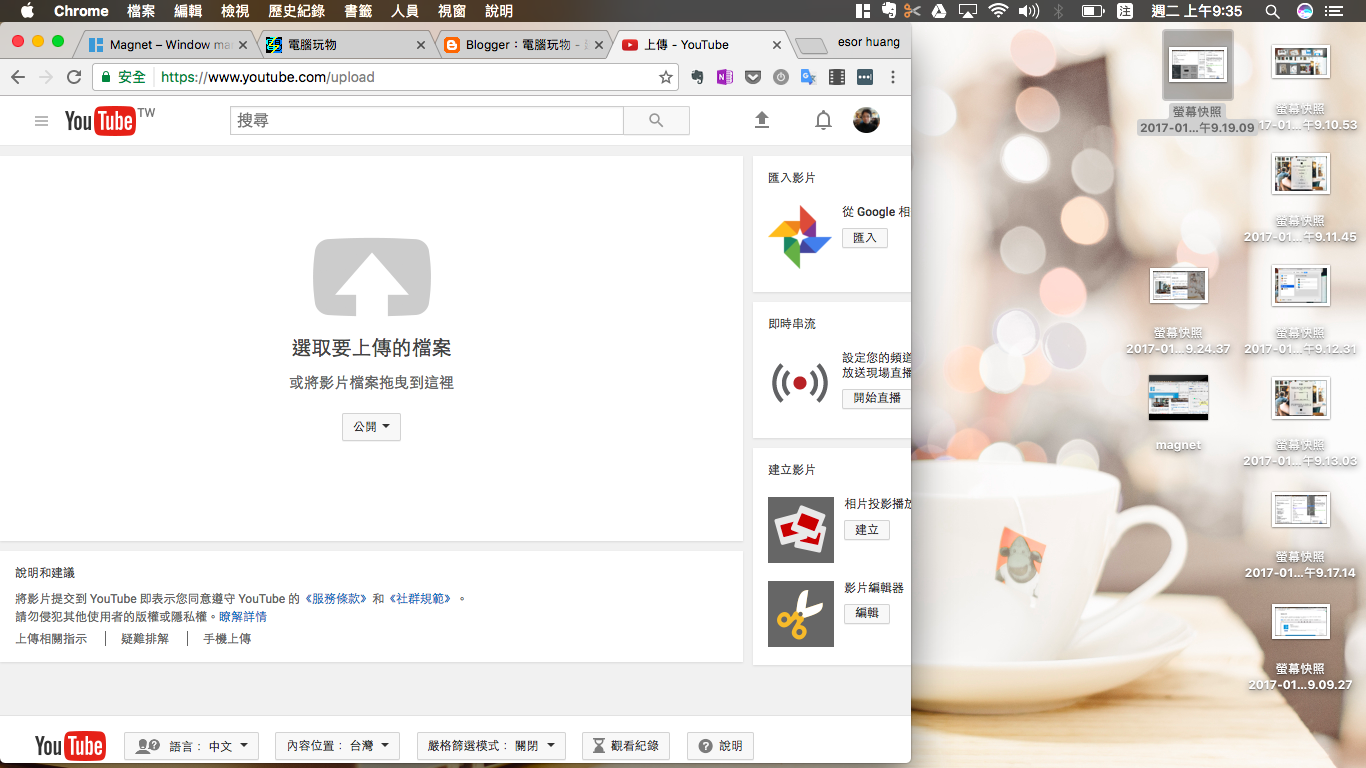This screenshot has width=1366, height=768.
Task: Click the upload arrow icon in header
Action: (762, 120)
